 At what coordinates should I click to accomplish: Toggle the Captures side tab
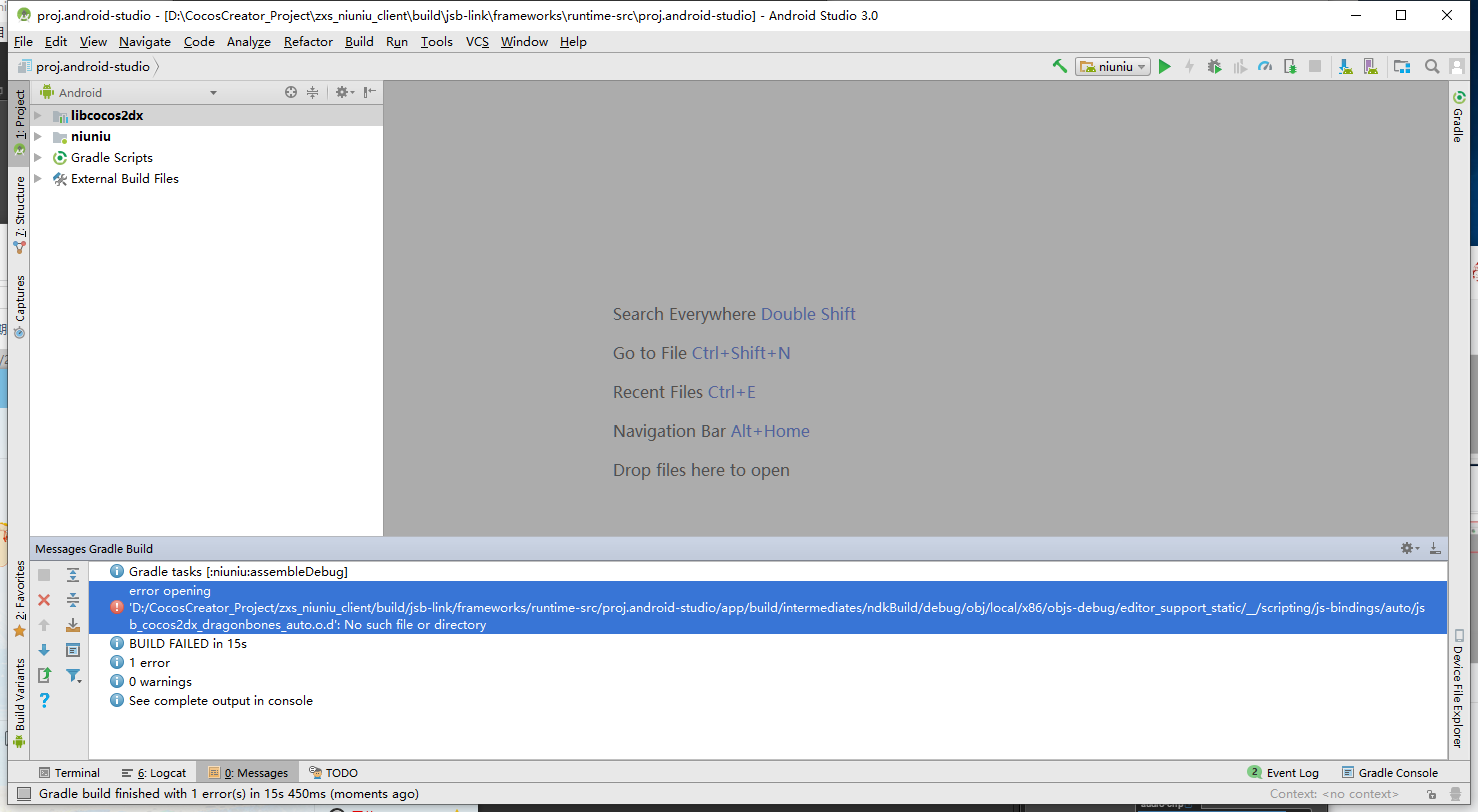coord(19,307)
